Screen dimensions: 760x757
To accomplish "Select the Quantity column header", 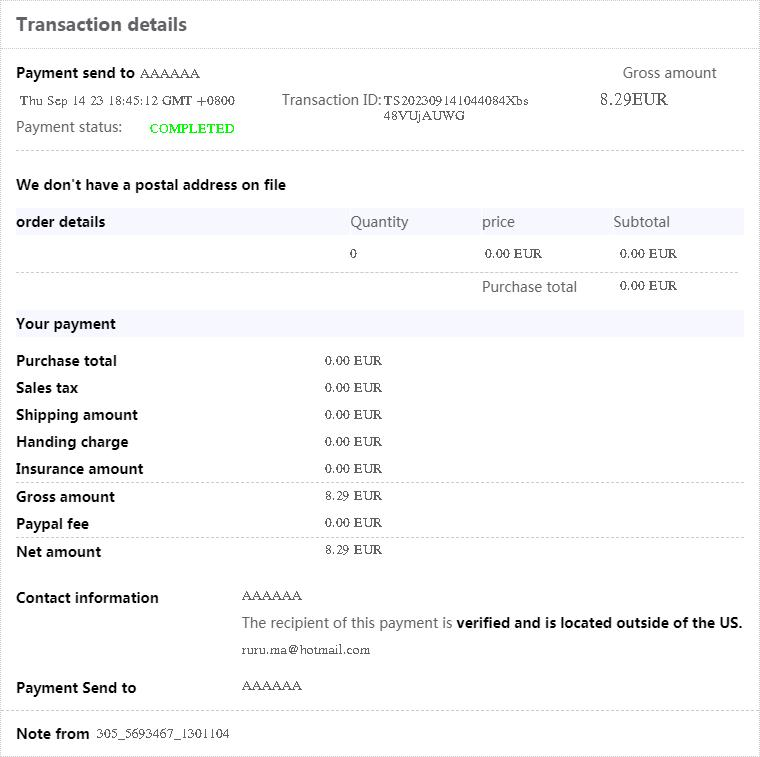I will [x=379, y=222].
